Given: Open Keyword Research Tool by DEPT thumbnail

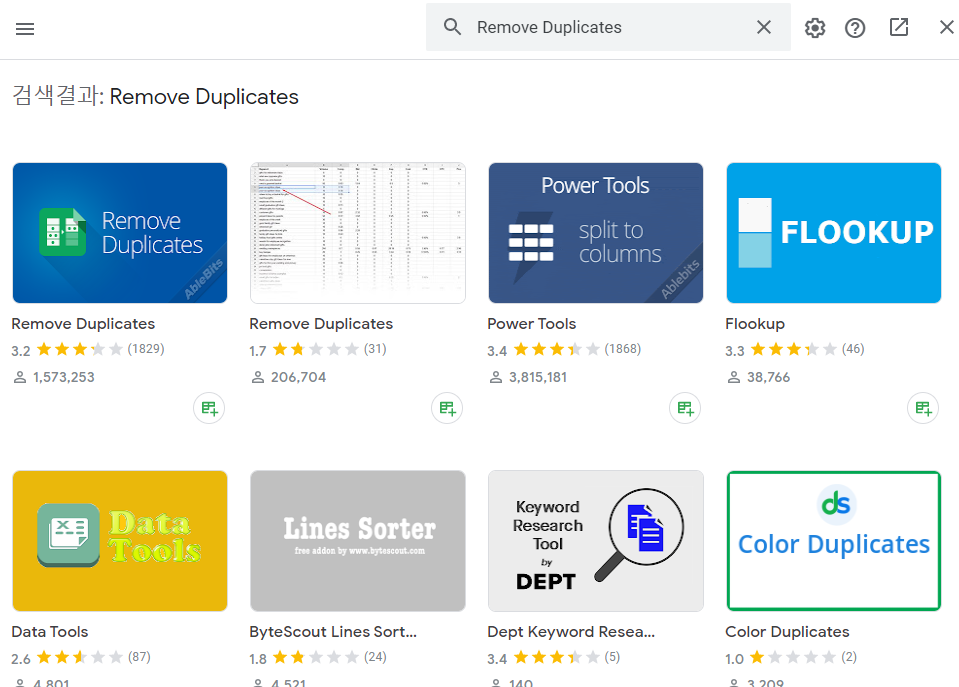Looking at the screenshot, I should point(596,541).
